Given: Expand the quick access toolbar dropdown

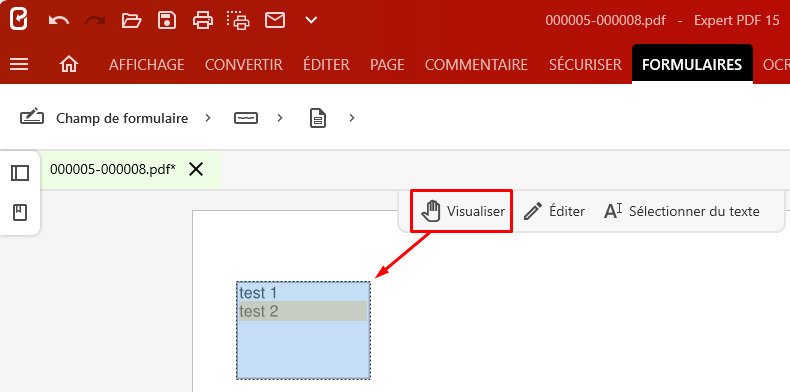Looking at the screenshot, I should pos(311,21).
